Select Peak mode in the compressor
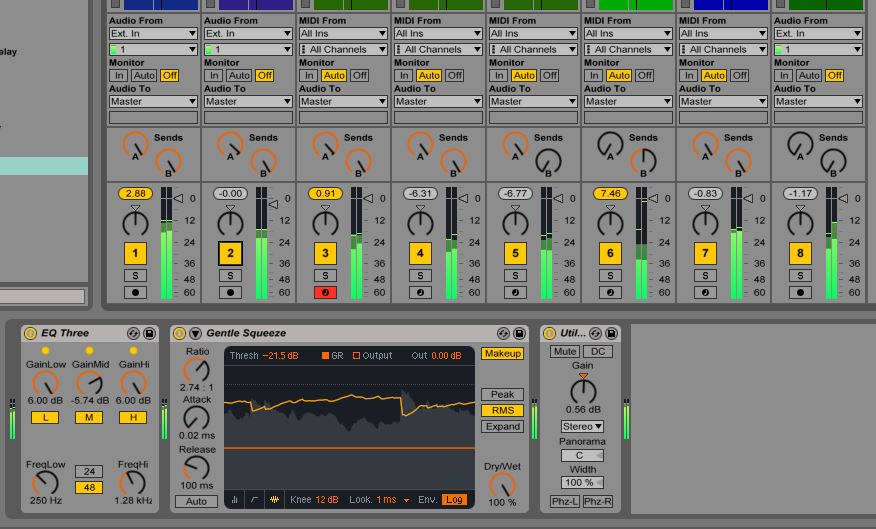Screen dimensions: 876x529 tap(502, 395)
